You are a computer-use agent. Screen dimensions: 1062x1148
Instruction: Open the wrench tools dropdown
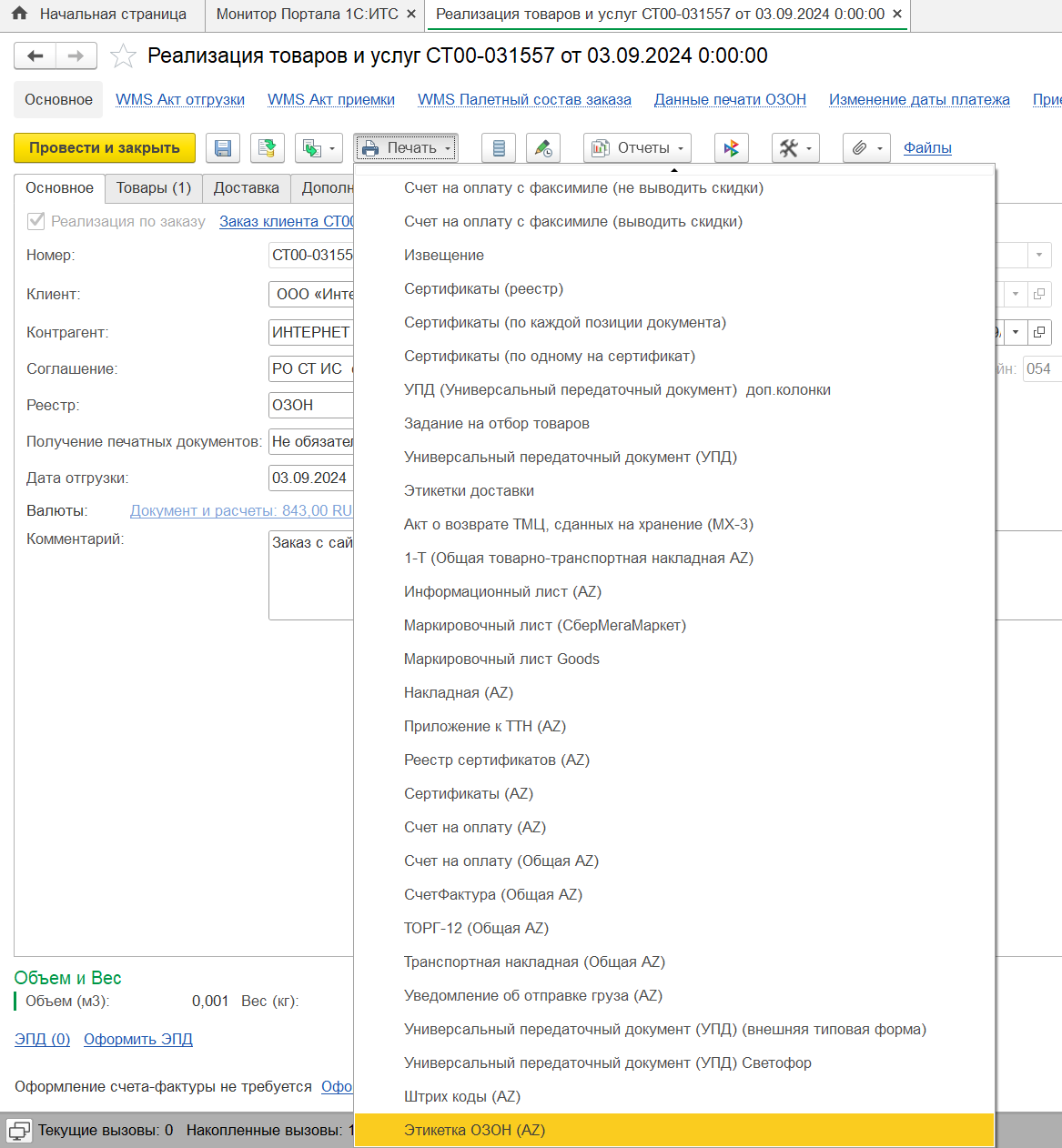[795, 148]
